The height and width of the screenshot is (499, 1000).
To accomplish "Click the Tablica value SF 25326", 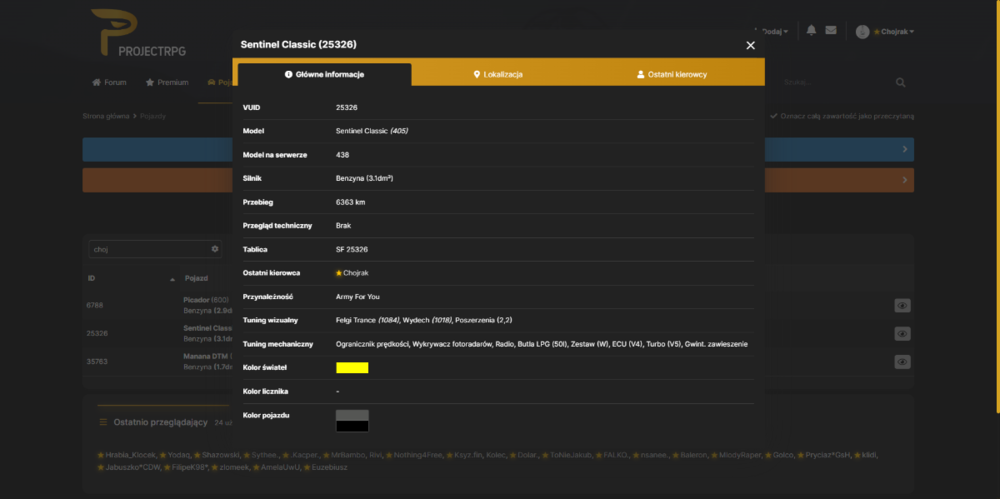I will 352,250.
